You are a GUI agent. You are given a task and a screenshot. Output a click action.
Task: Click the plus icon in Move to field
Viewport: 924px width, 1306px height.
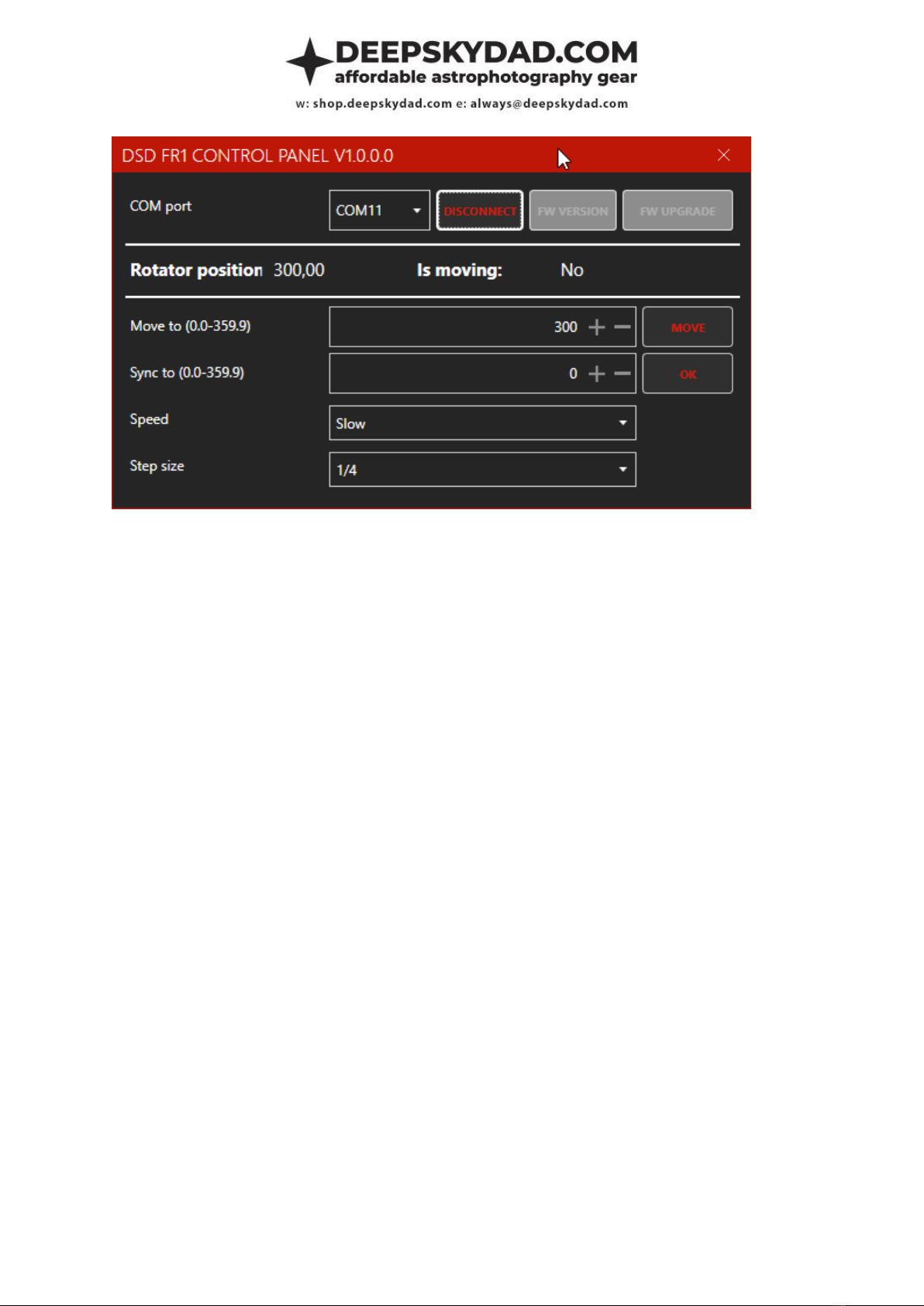596,327
